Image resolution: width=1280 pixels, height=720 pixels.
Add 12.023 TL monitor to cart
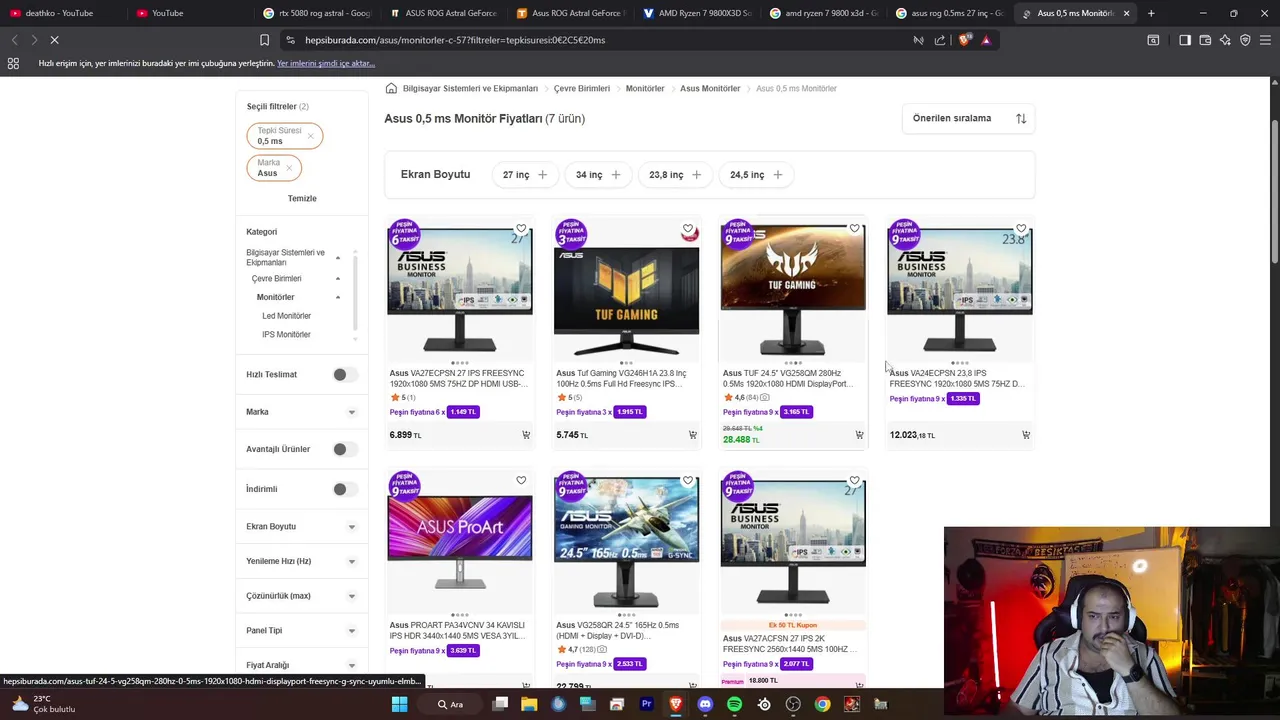coord(1026,435)
